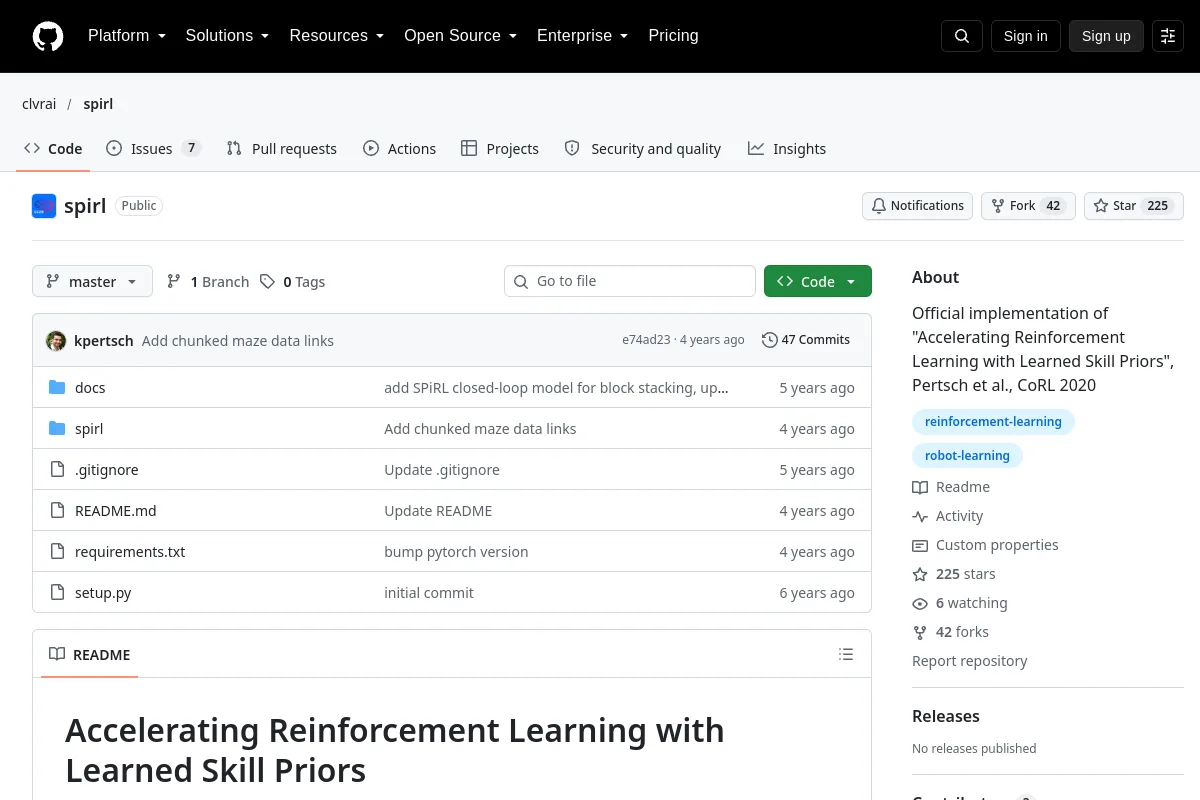Viewport: 1200px width, 800px height.
Task: Open the GitHub homepage logo
Action: pyautogui.click(x=48, y=36)
